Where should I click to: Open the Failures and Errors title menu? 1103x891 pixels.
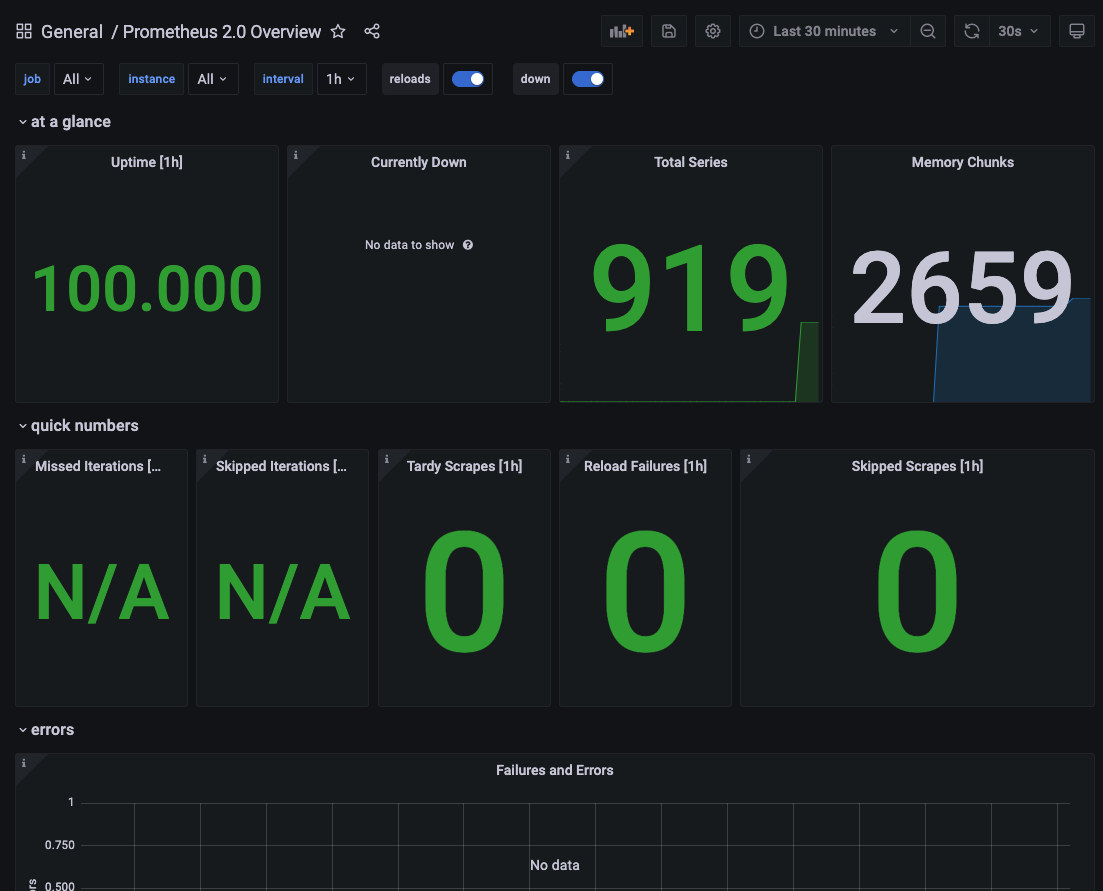coord(554,770)
